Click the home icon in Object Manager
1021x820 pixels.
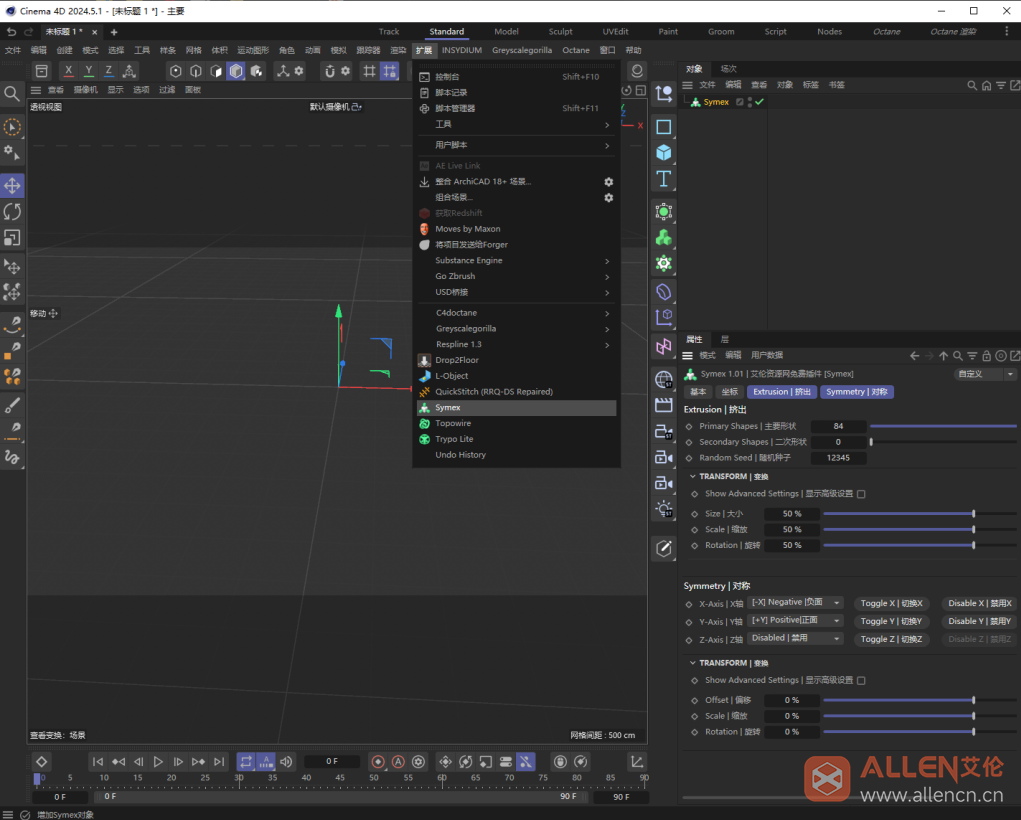tap(986, 85)
